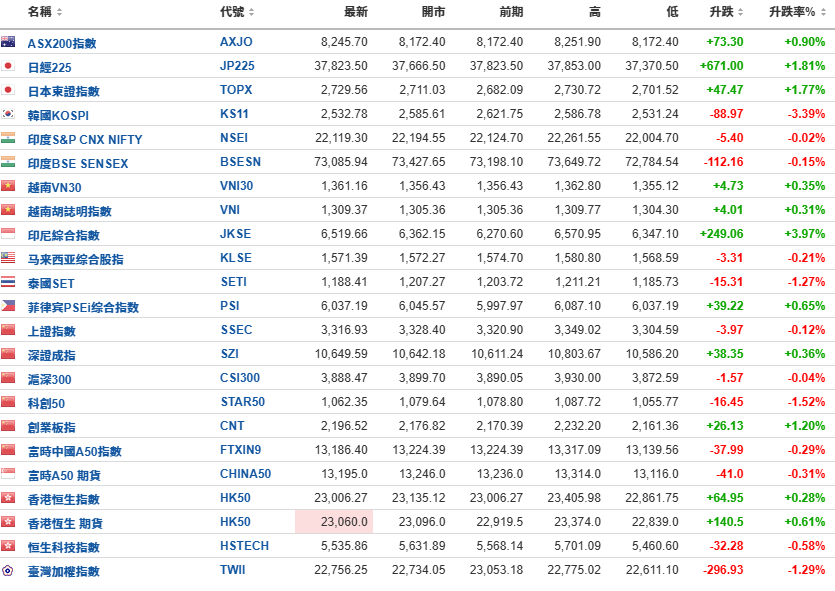The width and height of the screenshot is (835, 591).
Task: Click the Japan flag icon beside 日本東證指數
Action: tap(7, 89)
